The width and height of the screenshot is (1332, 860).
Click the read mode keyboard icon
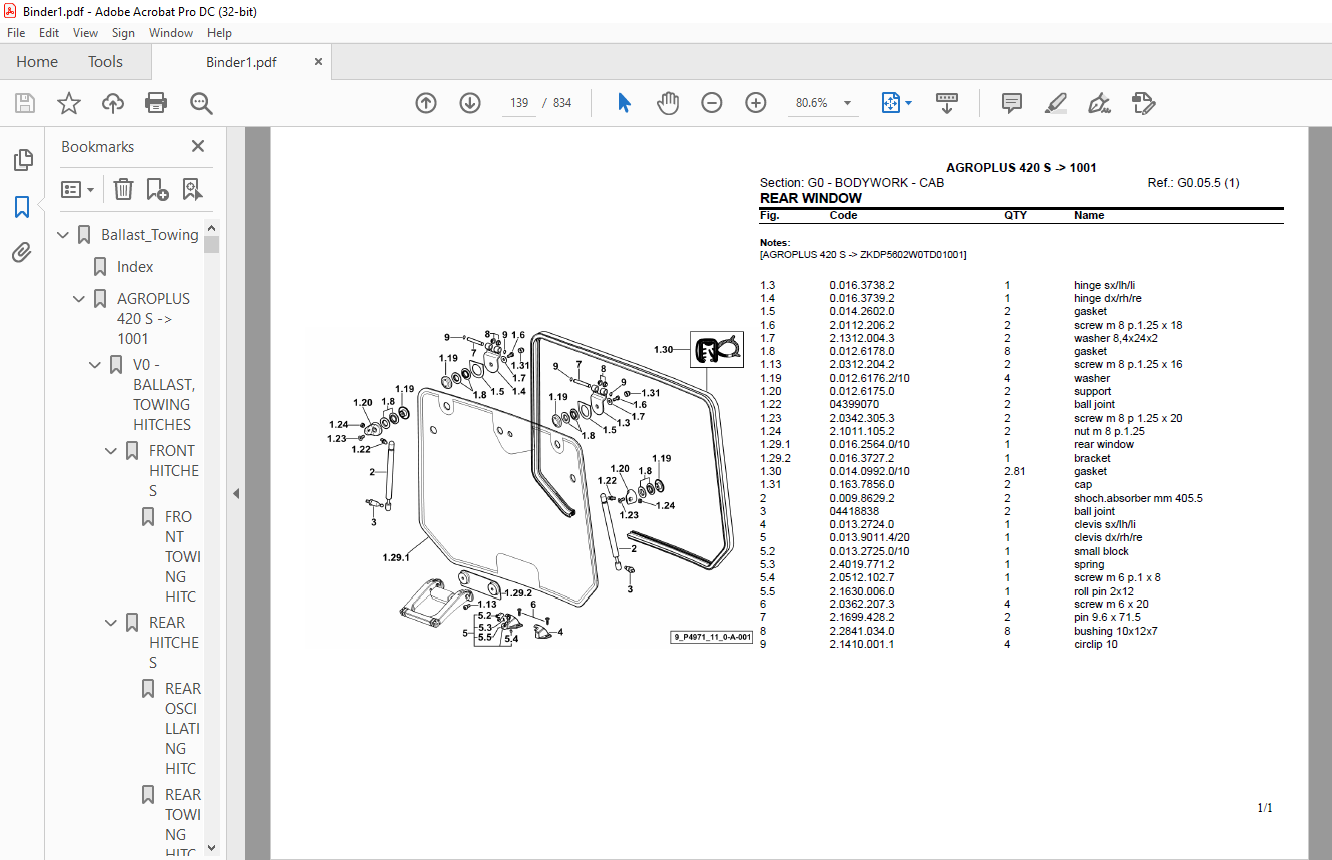pos(947,103)
